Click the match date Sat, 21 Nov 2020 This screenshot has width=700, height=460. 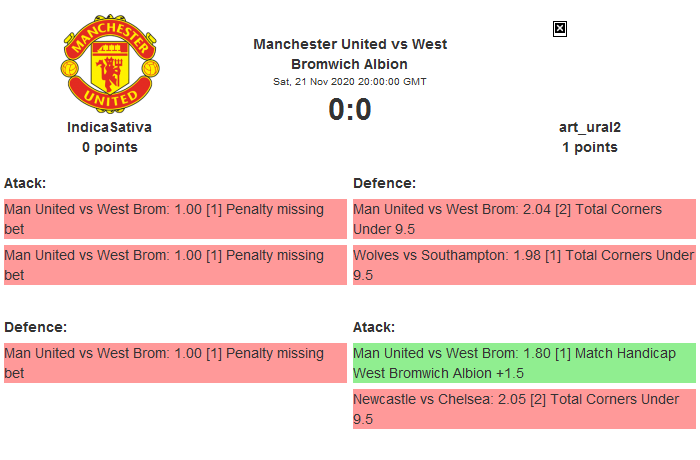350,82
